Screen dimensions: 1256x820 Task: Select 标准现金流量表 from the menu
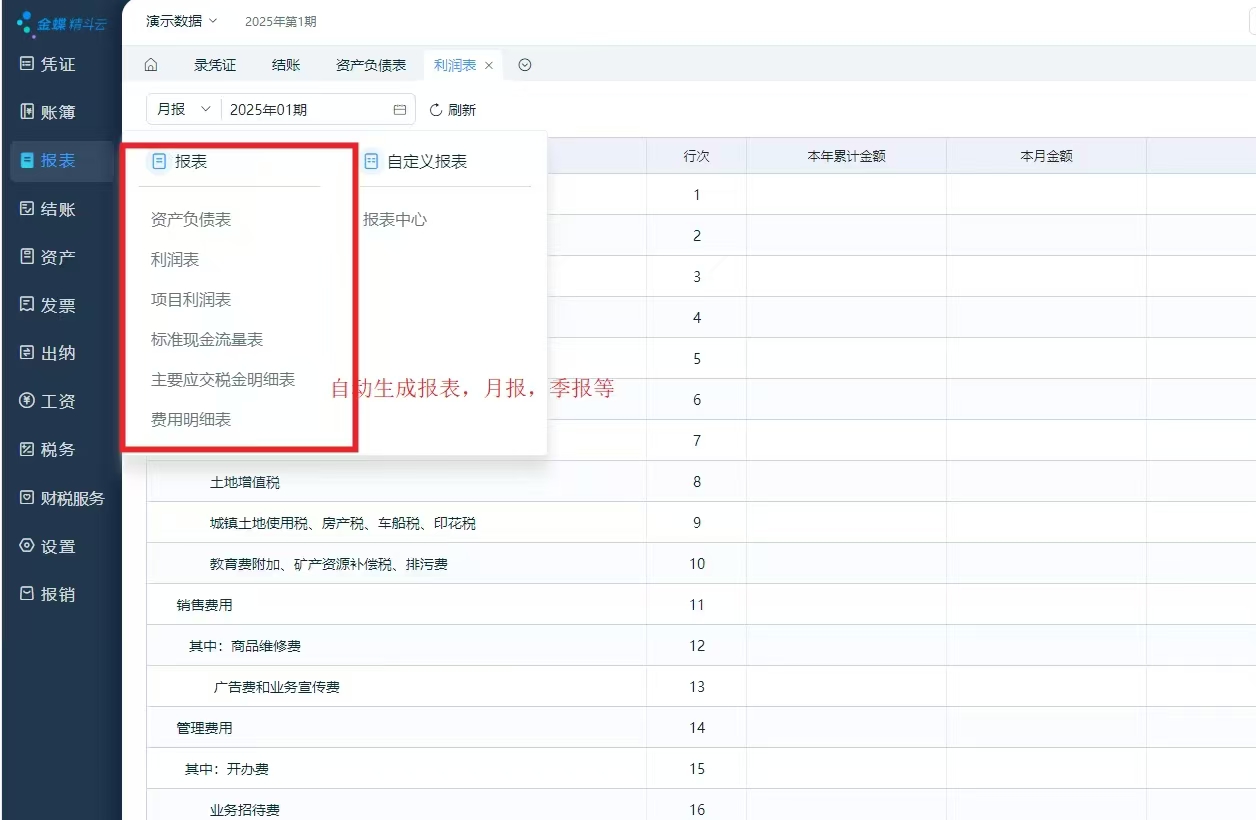click(207, 340)
